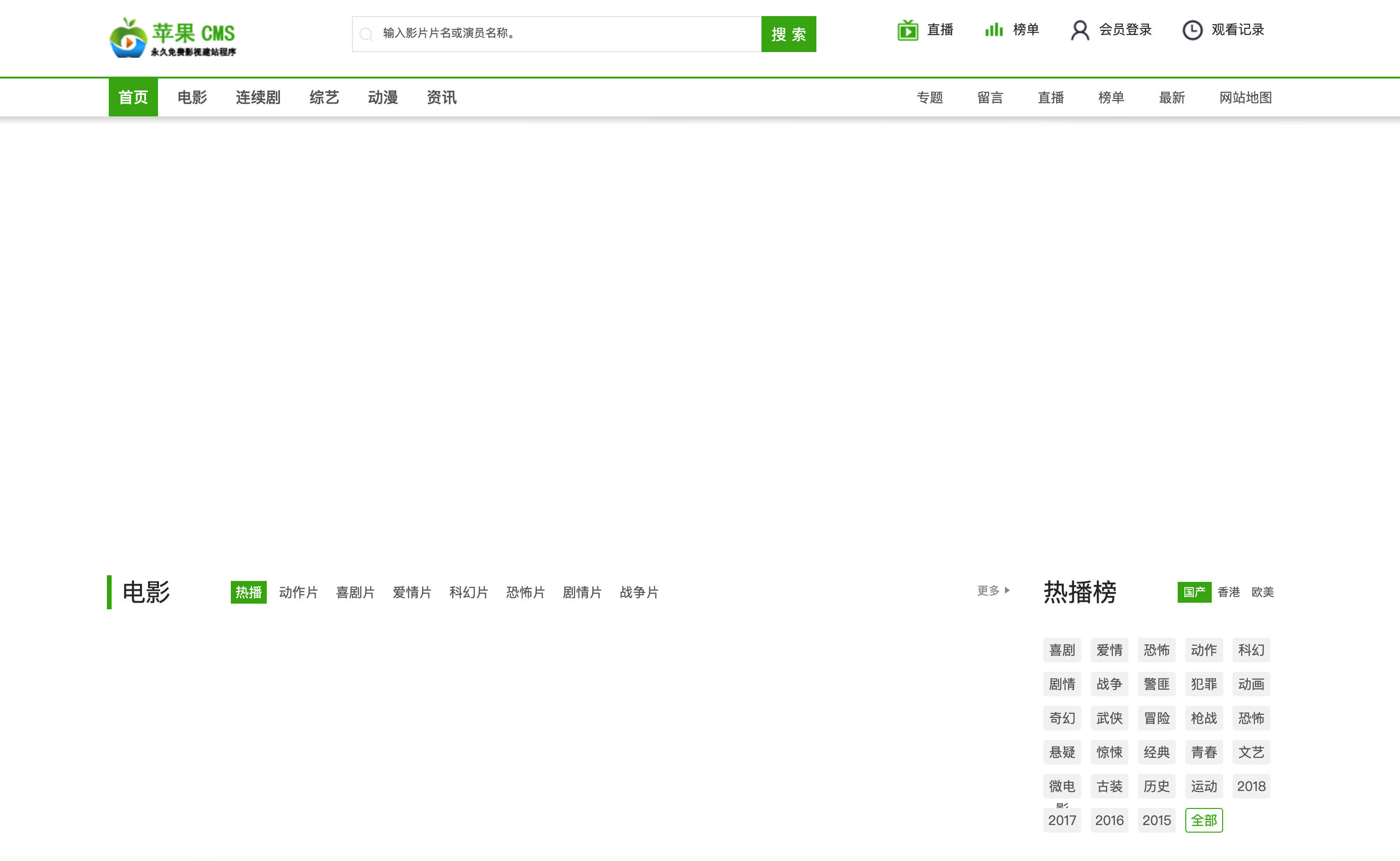The height and width of the screenshot is (861, 1400).
Task: Open 综艺 in main navigation
Action: 324,97
